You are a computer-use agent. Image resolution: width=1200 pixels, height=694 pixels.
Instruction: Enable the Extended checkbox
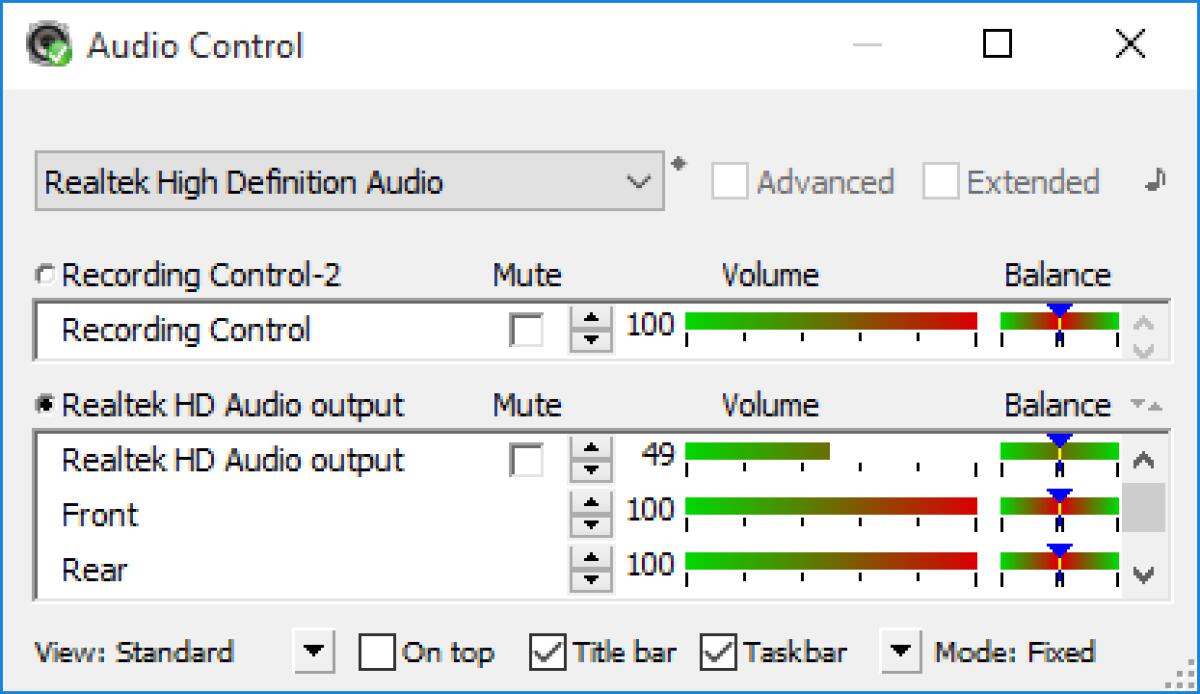click(x=940, y=182)
